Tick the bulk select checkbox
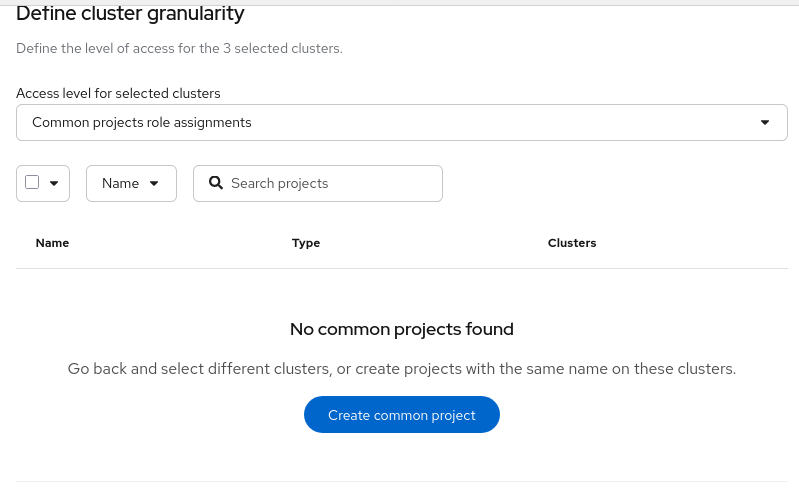The width and height of the screenshot is (799, 502). [x=32, y=183]
